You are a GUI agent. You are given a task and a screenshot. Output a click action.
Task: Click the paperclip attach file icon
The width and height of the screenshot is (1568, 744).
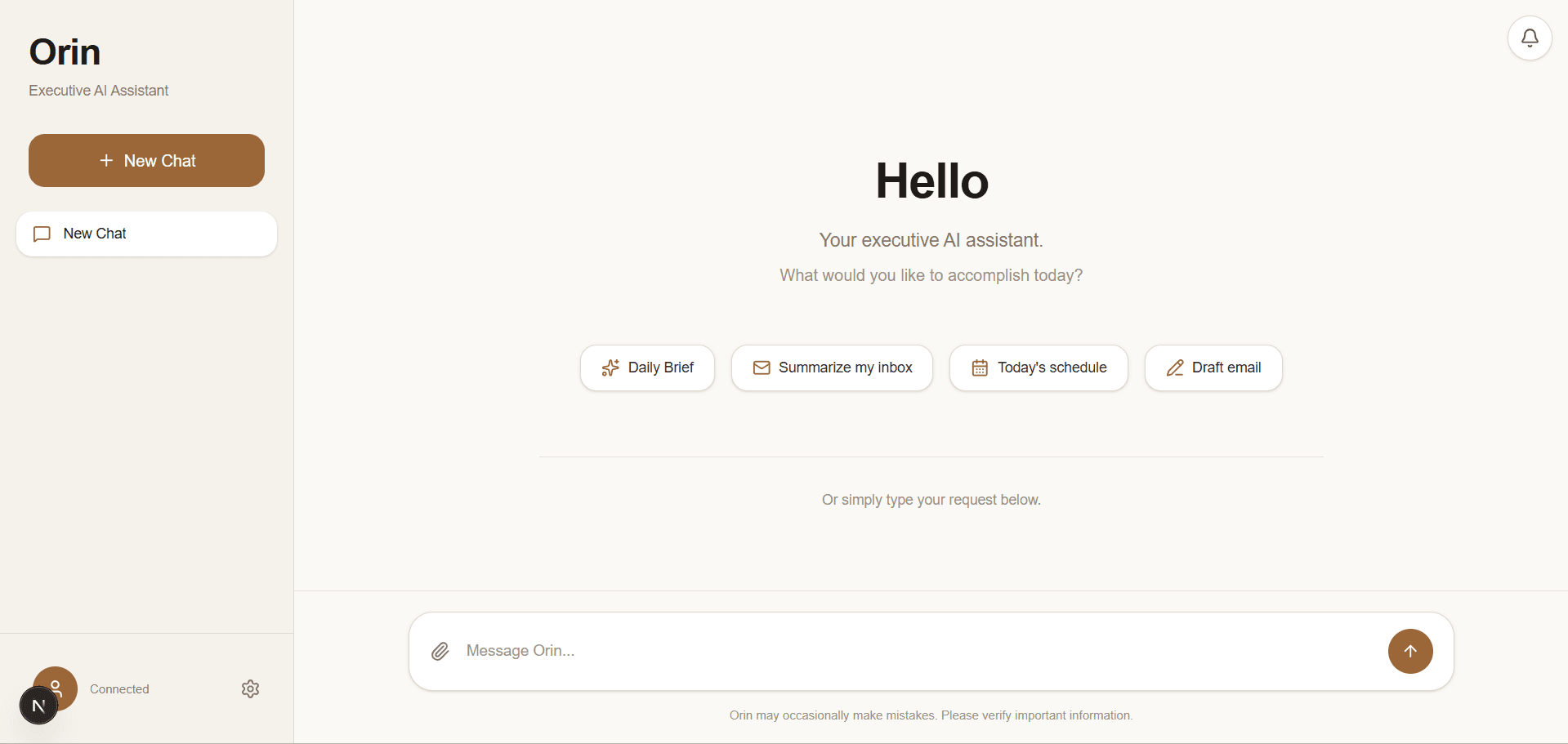(x=440, y=651)
